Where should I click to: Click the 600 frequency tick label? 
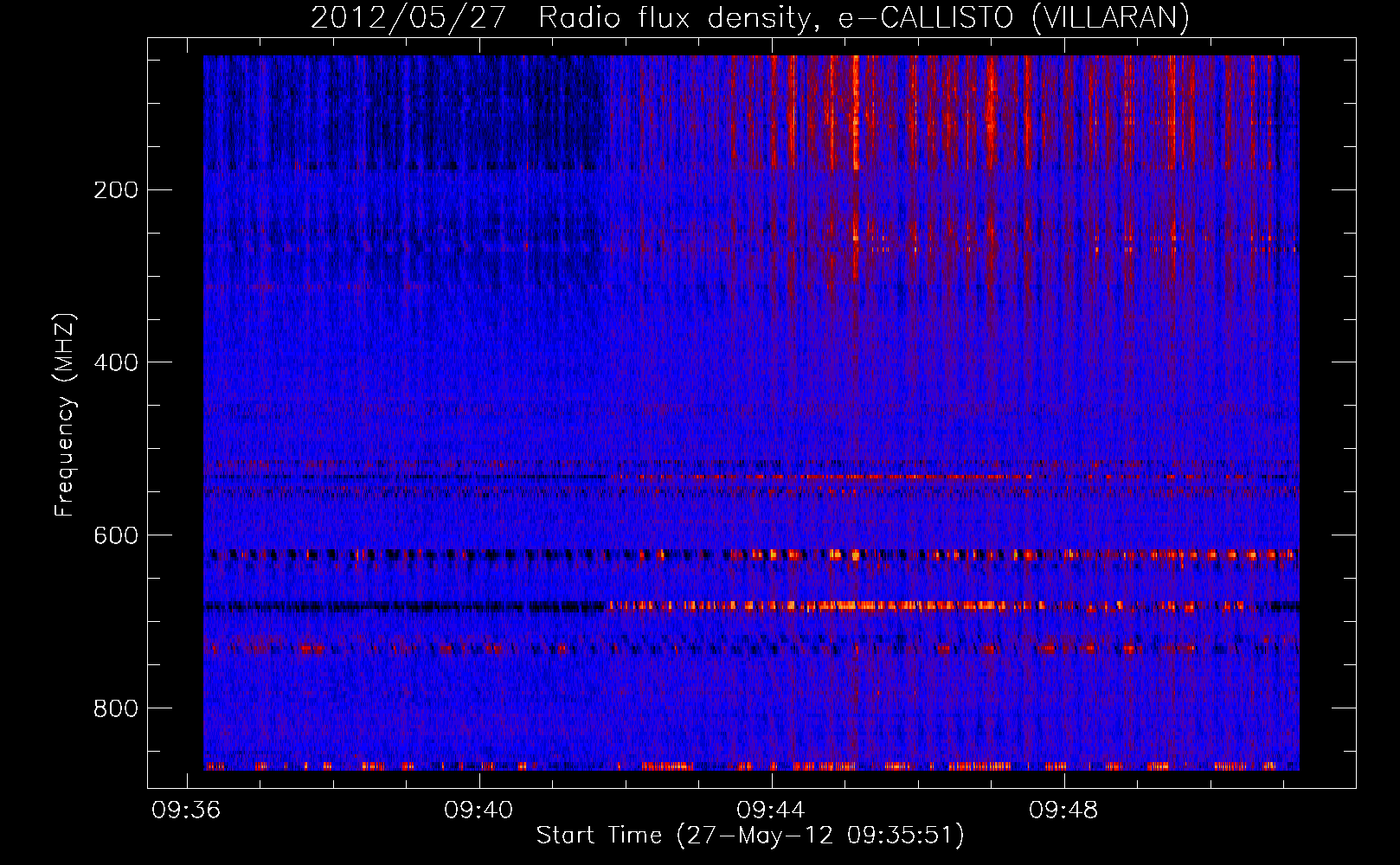click(x=116, y=535)
